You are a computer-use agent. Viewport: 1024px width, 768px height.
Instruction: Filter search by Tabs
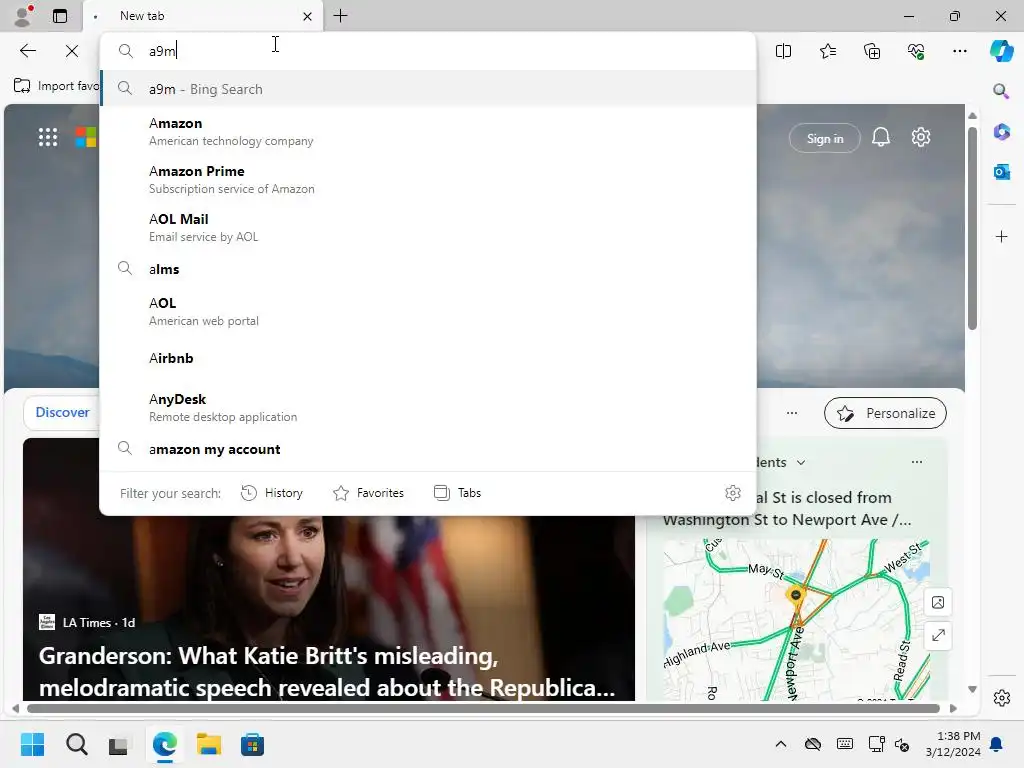(x=457, y=493)
